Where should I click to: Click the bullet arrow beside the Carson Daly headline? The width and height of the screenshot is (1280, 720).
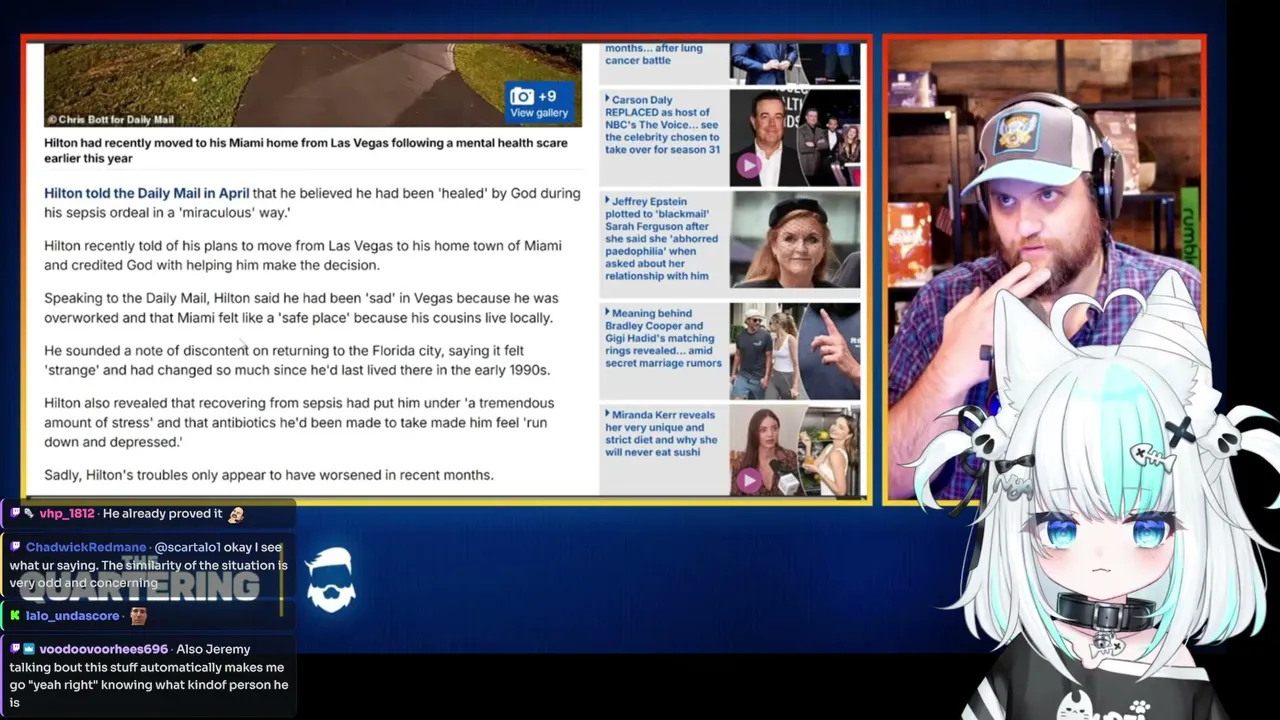pyautogui.click(x=608, y=100)
